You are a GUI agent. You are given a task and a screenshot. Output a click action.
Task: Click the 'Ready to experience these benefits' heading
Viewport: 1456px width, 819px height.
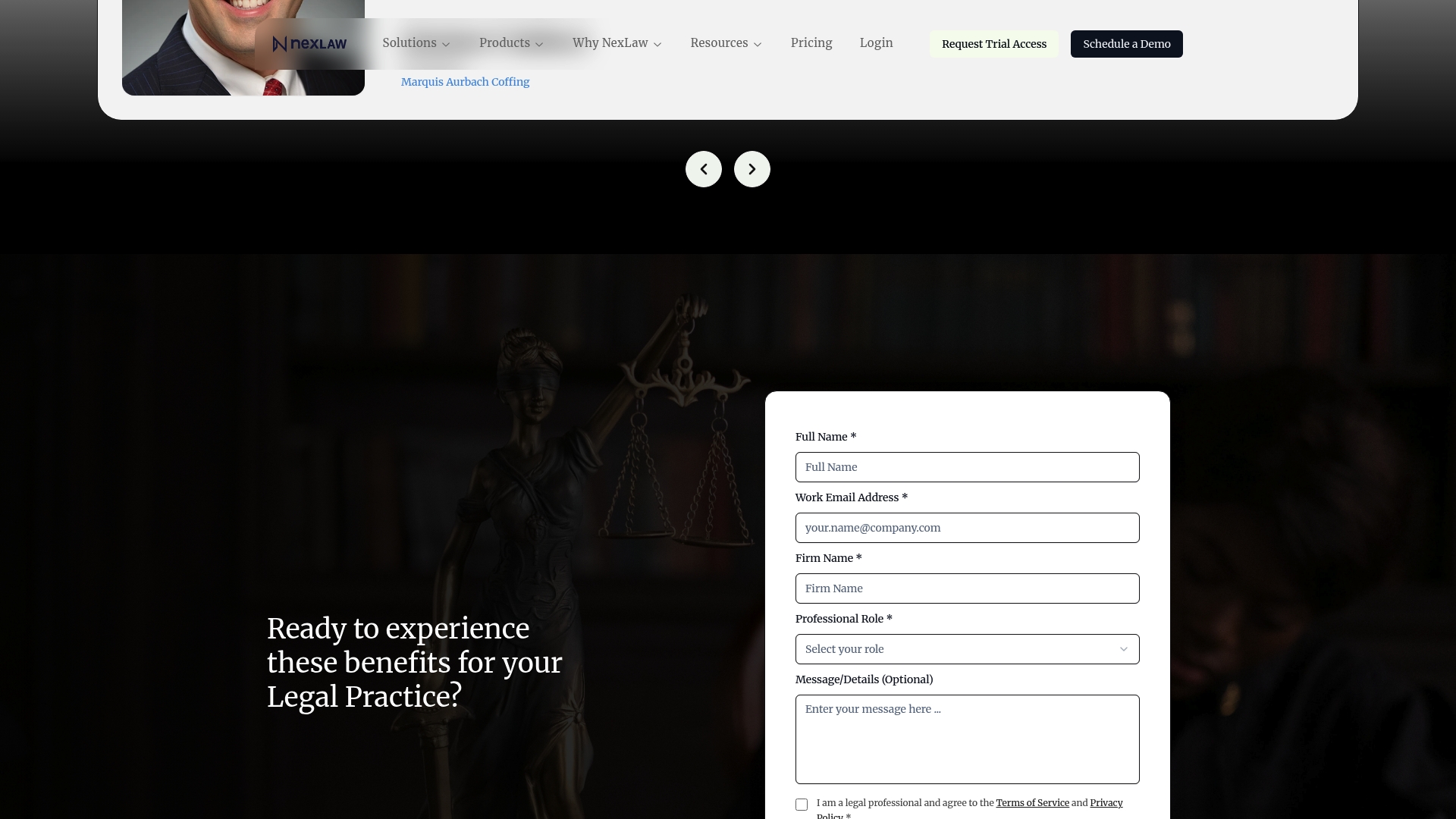click(414, 663)
